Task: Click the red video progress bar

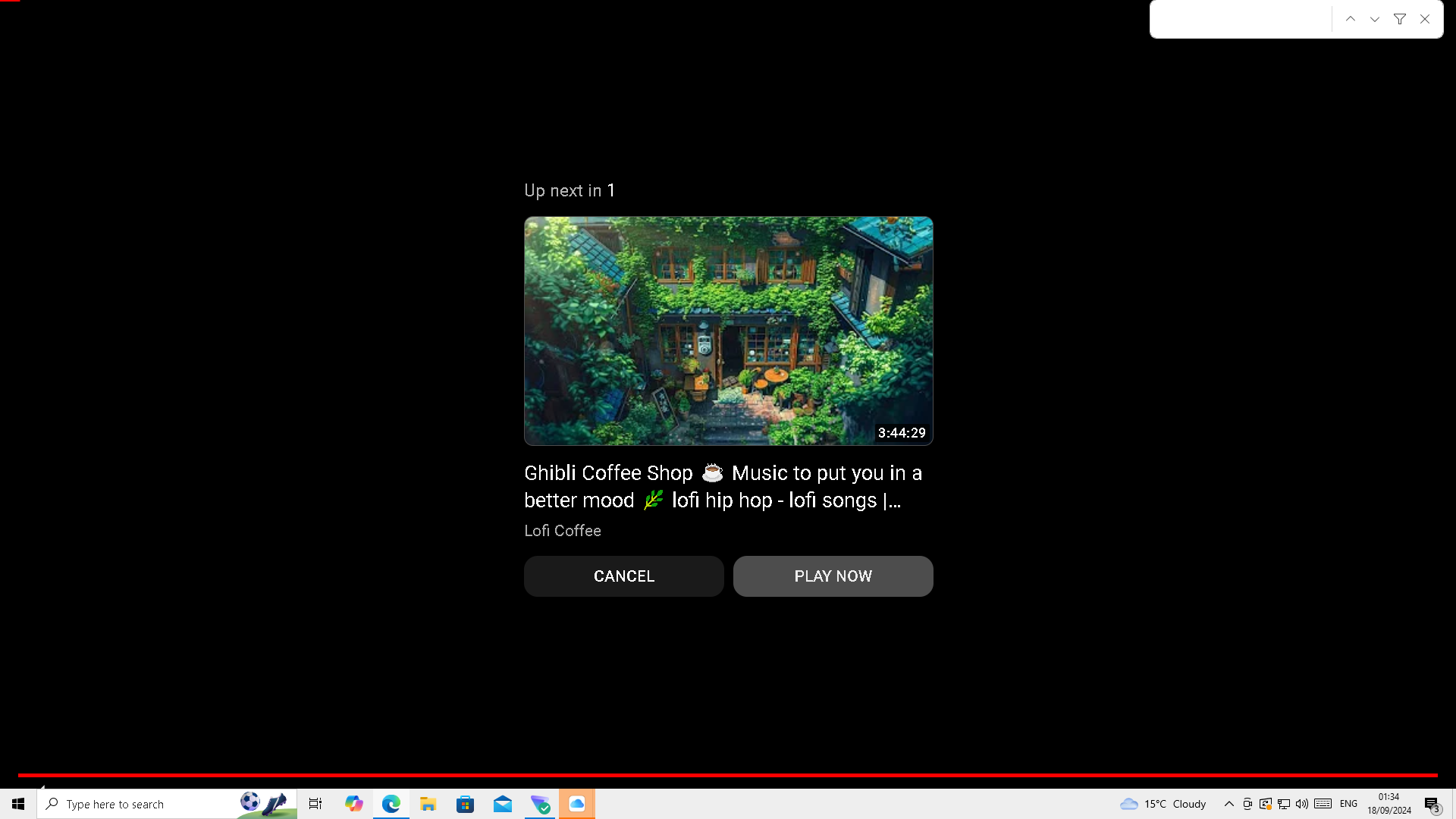Action: [728, 775]
